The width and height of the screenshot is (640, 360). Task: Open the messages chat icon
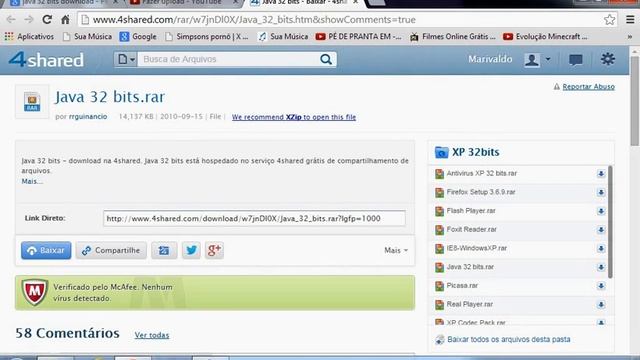coord(576,60)
